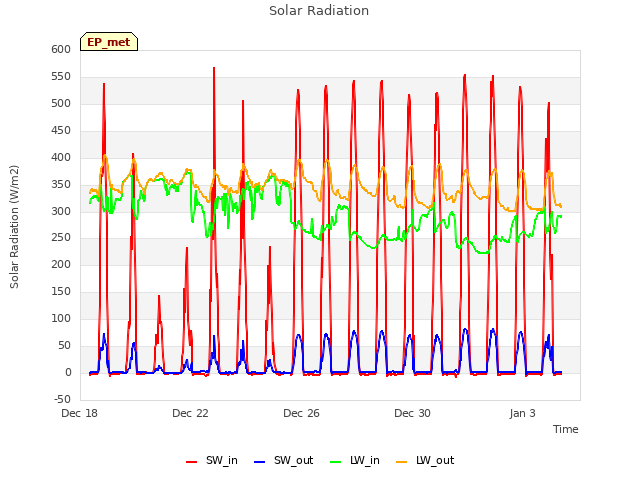Click the 350 y-axis label

point(61,184)
